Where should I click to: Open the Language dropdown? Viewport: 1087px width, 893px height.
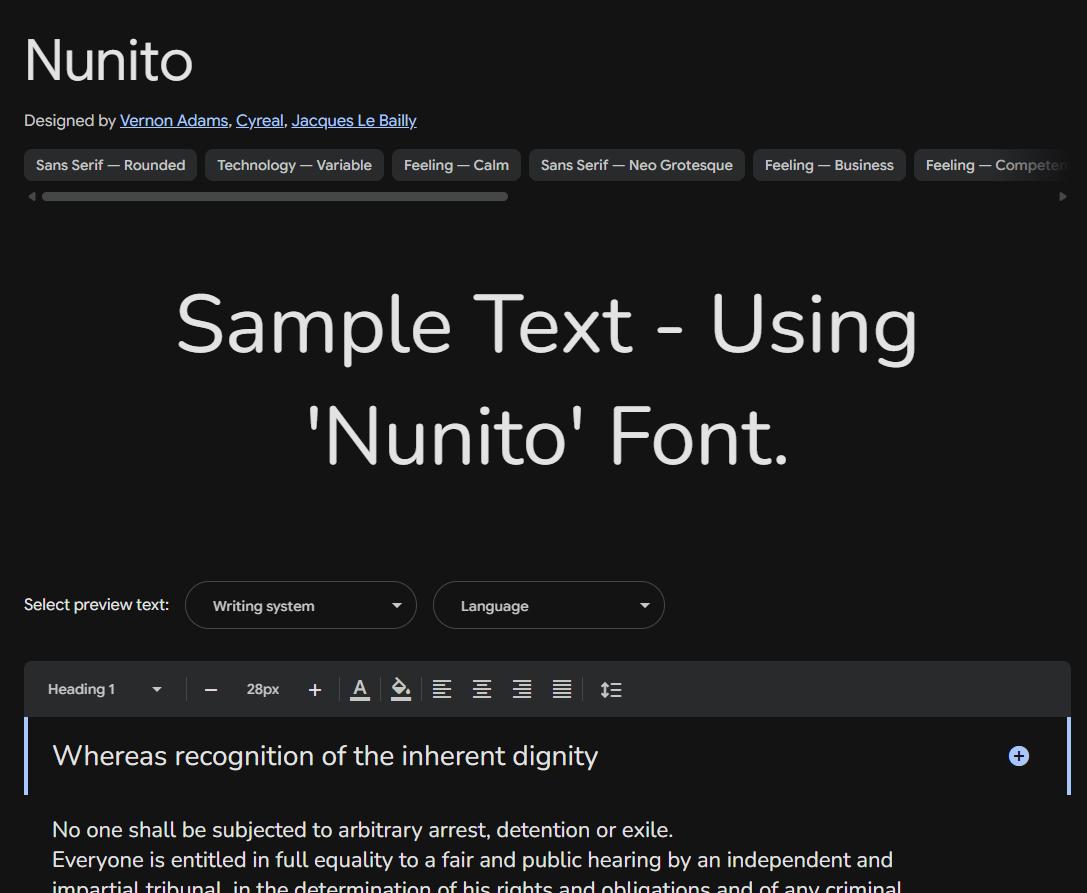pos(549,605)
